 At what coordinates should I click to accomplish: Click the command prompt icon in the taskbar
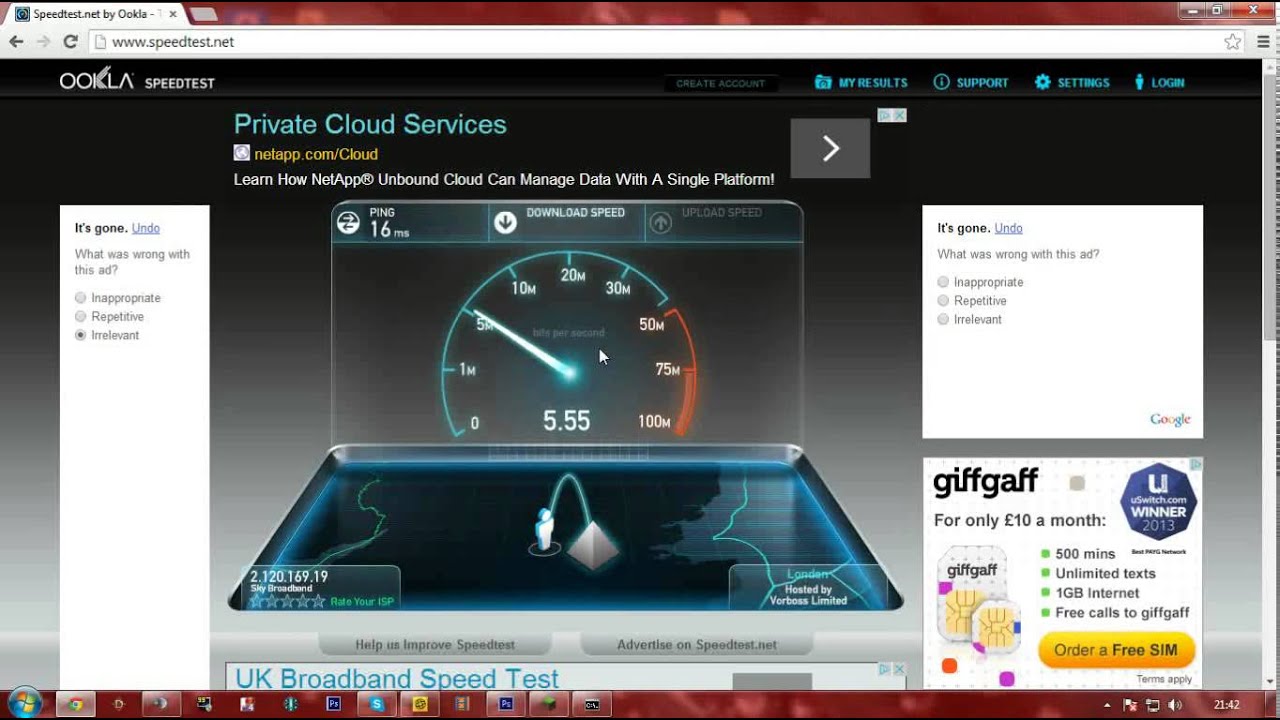tap(592, 704)
